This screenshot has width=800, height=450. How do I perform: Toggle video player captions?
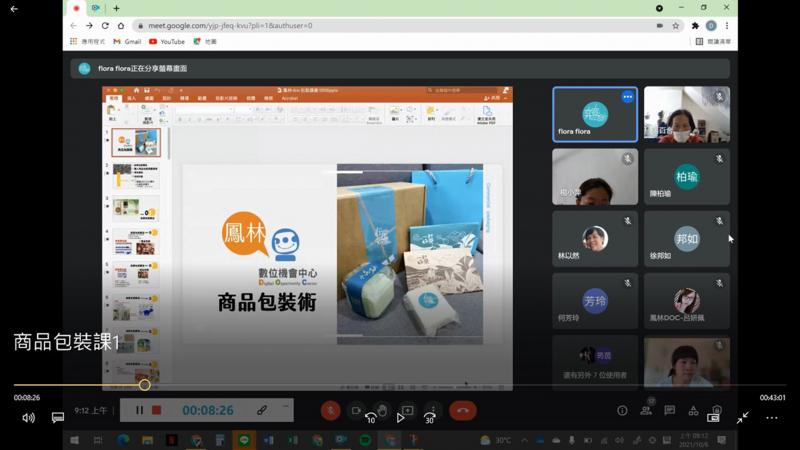58,418
